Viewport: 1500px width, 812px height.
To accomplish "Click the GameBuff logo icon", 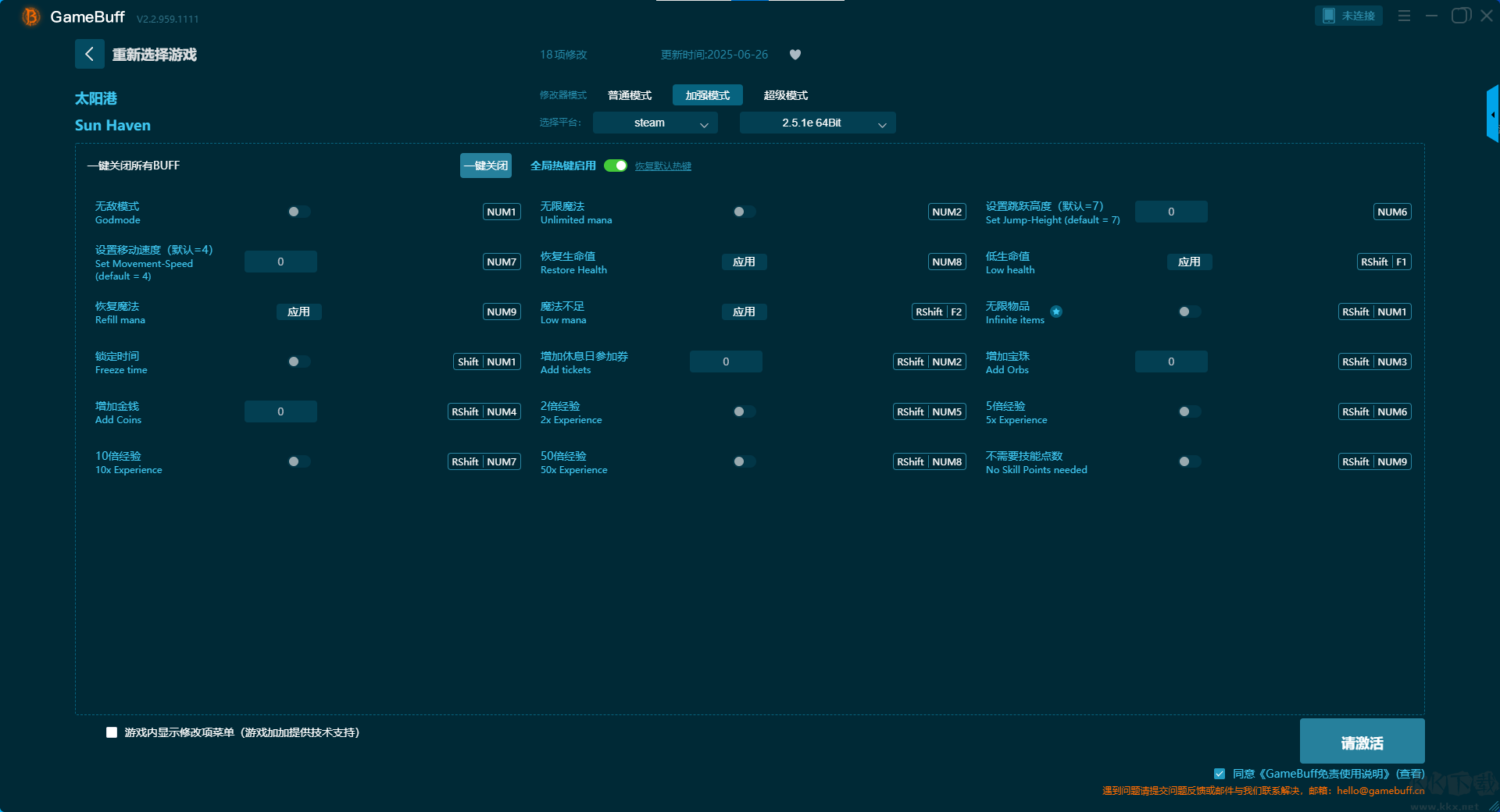I will point(31,16).
